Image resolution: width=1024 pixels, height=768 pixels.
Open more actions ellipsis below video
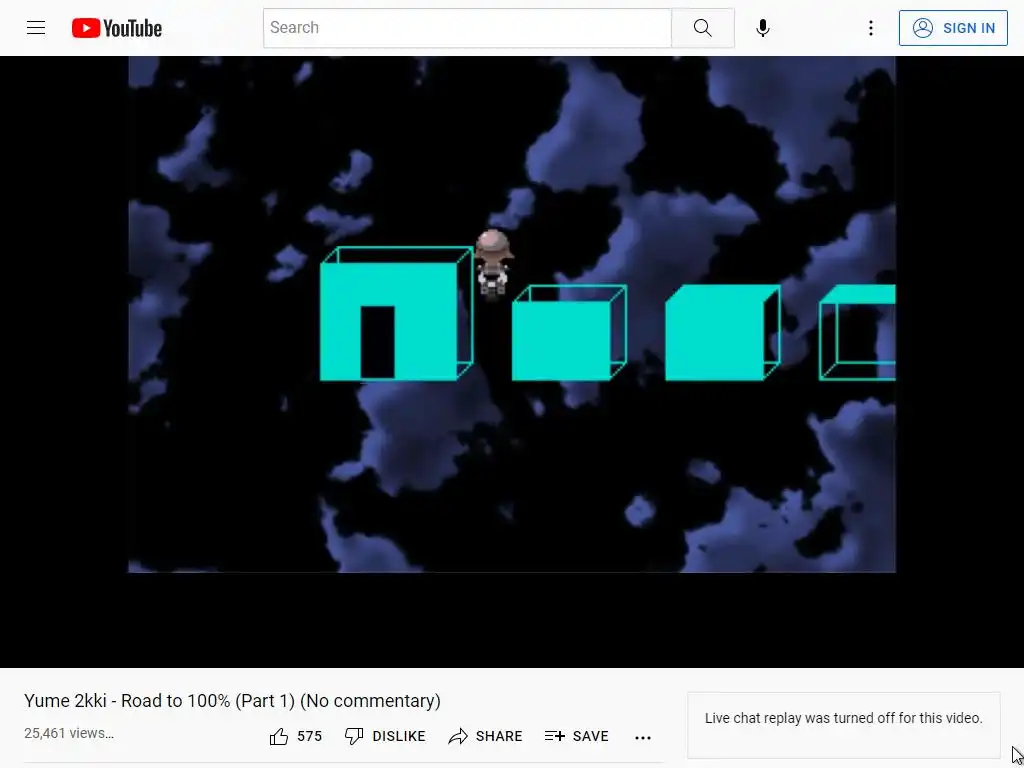(x=643, y=737)
